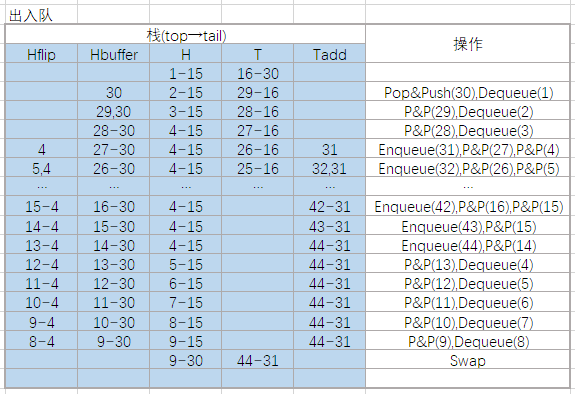This screenshot has height=394, width=575.
Task: Click the cell containing 32,31
Action: tap(330, 168)
